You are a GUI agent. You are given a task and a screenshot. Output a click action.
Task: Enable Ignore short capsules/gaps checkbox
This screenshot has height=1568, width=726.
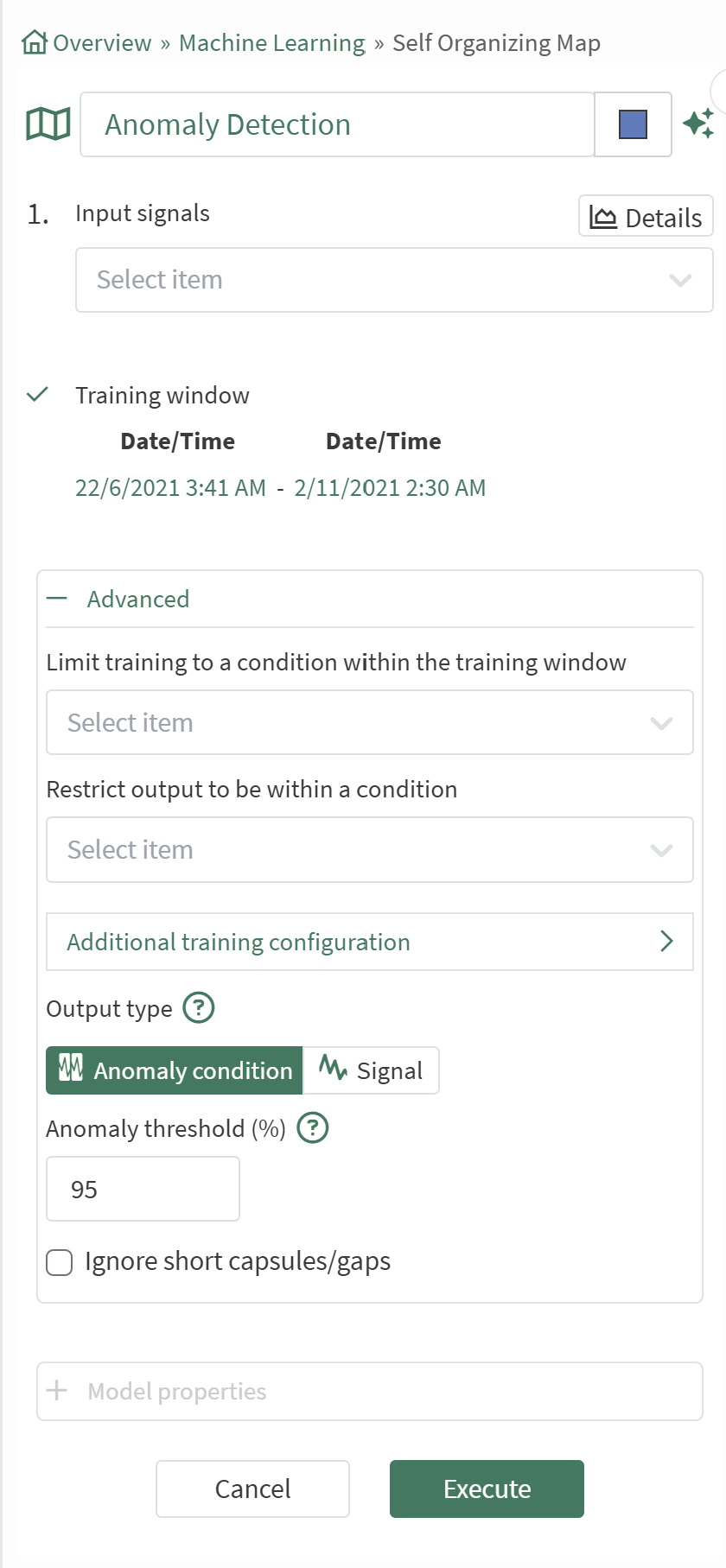60,1262
